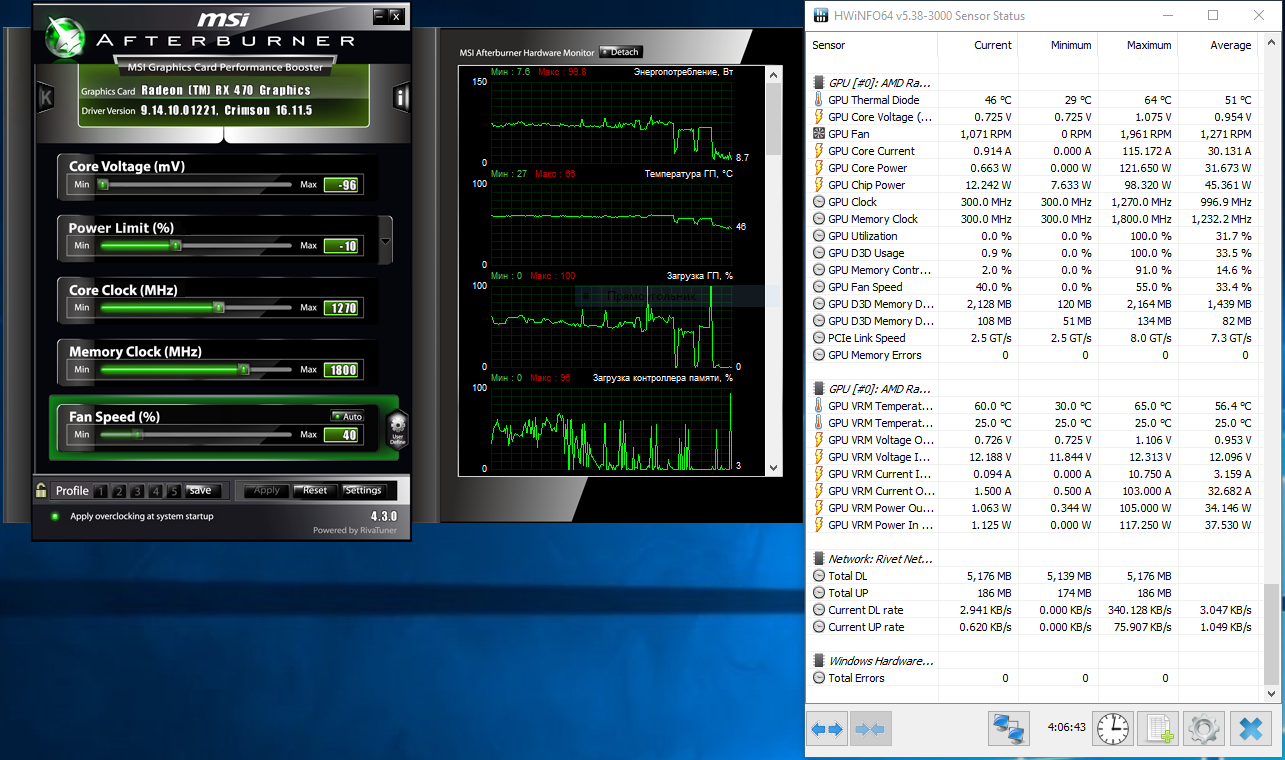Click the chip icon in Network section header
This screenshot has height=760, width=1285.
(818, 559)
